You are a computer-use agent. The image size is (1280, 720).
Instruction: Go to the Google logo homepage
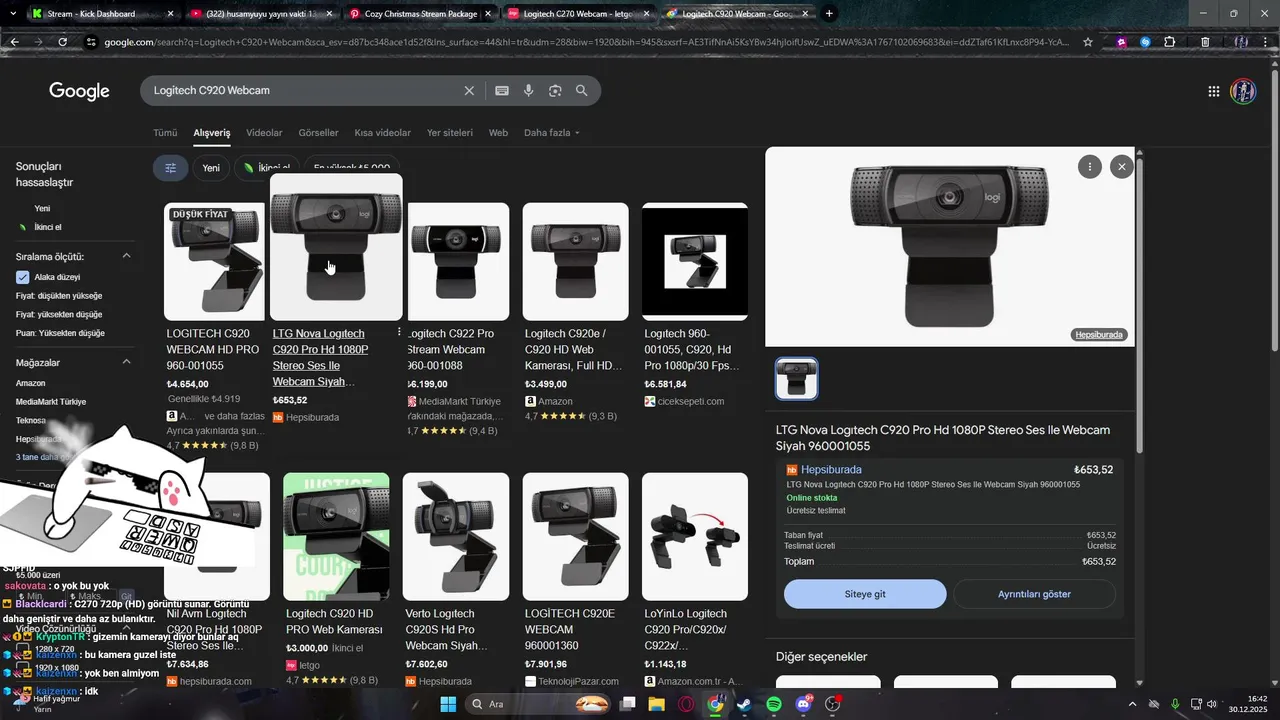[79, 91]
